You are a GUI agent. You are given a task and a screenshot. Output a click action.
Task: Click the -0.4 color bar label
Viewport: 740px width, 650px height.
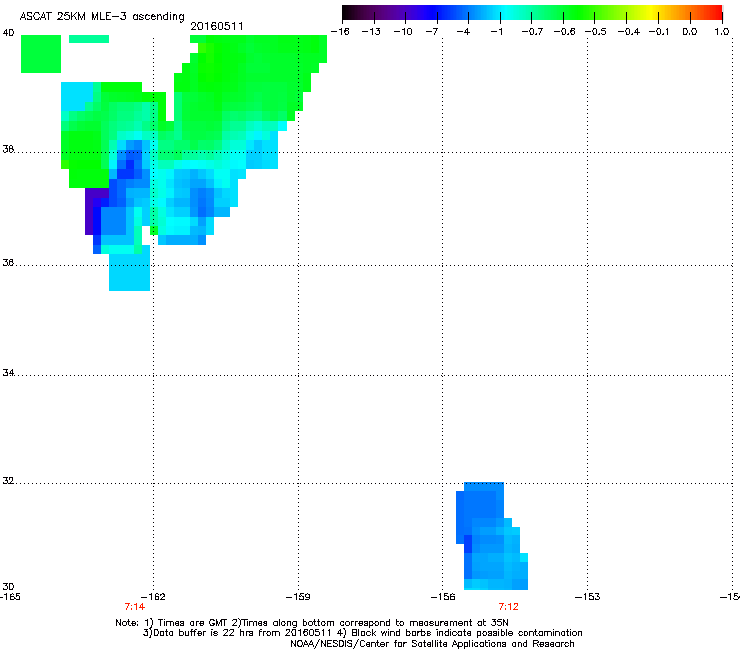[629, 32]
